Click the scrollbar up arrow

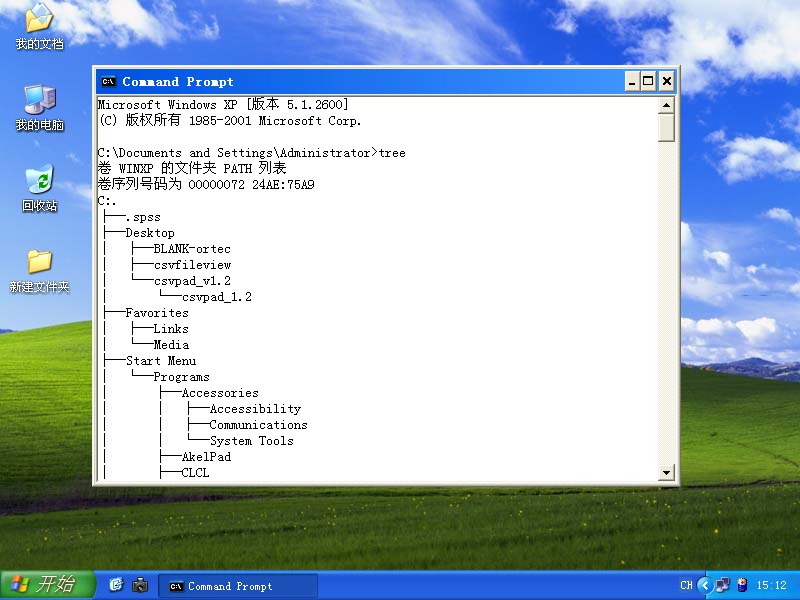666,106
